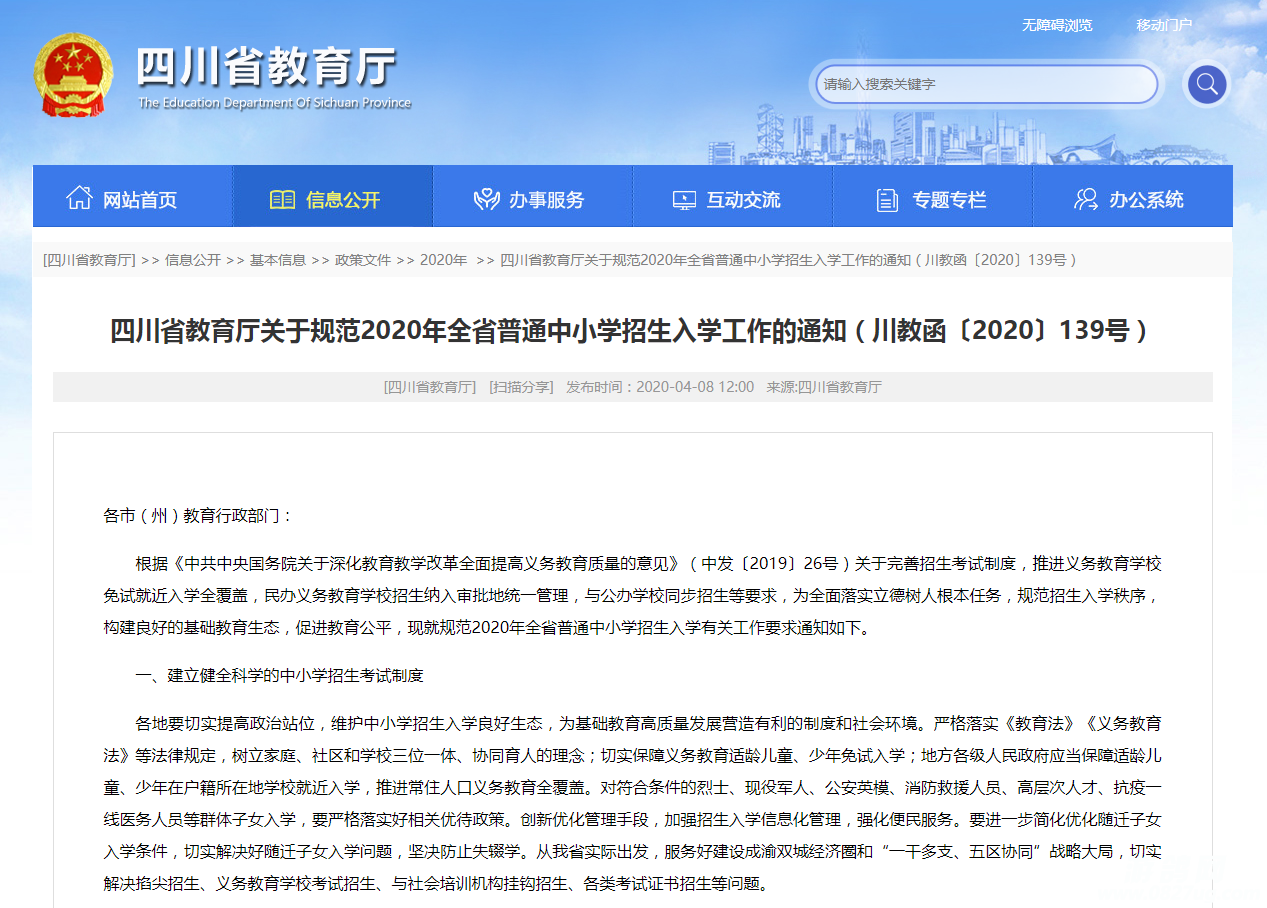
Task: Open the 移动门户 link
Action: click(1163, 25)
